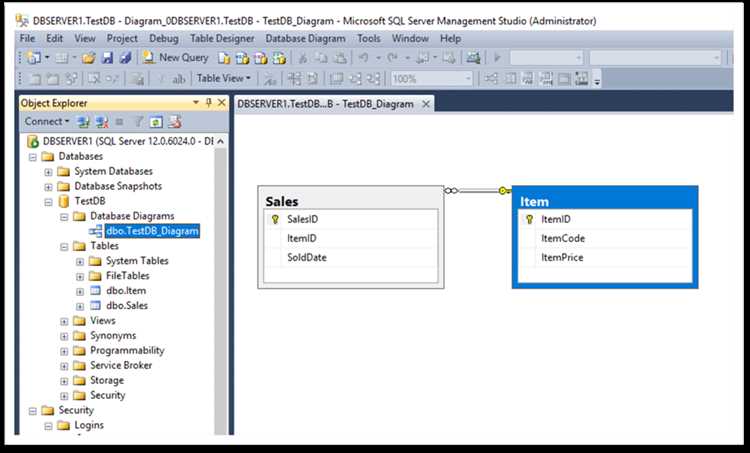The width and height of the screenshot is (750, 453).
Task: Open the Object Explorer window position dropdown
Action: click(196, 102)
